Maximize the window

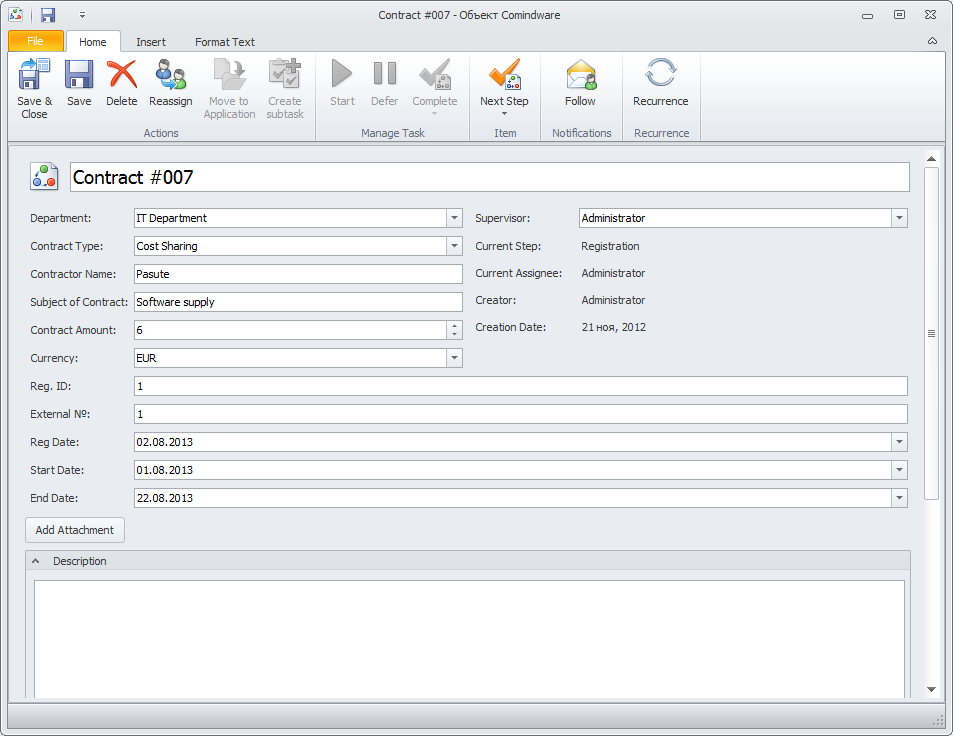pyautogui.click(x=899, y=15)
